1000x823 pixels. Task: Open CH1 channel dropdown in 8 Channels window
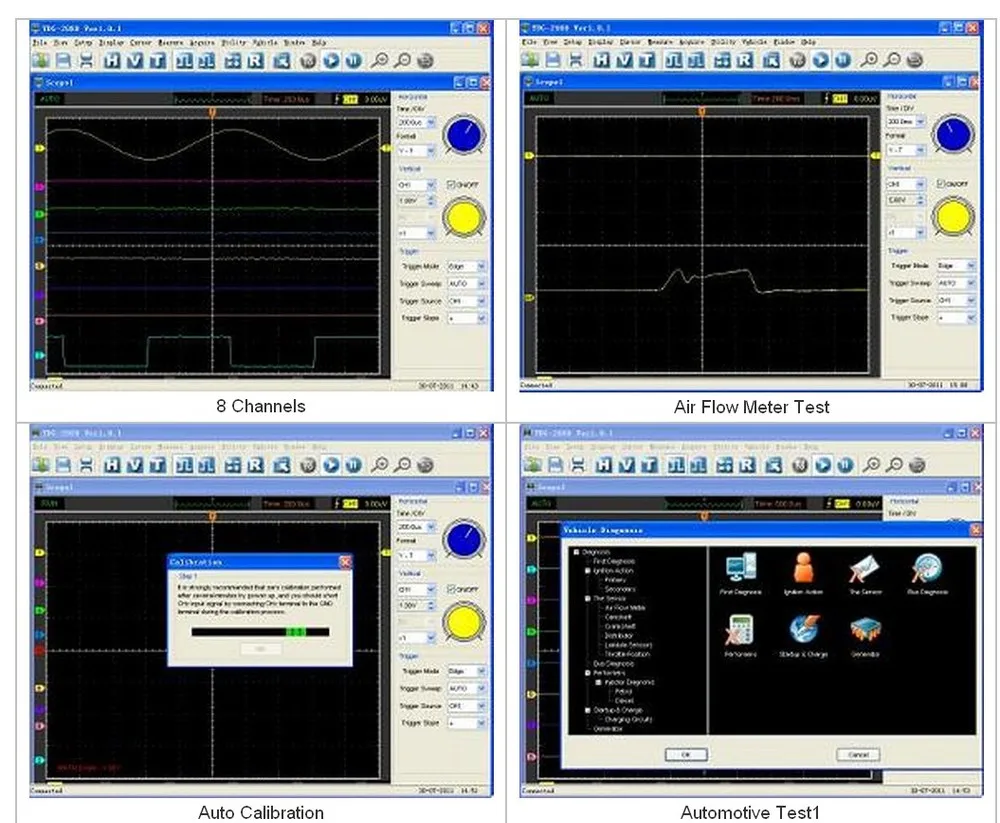(416, 185)
